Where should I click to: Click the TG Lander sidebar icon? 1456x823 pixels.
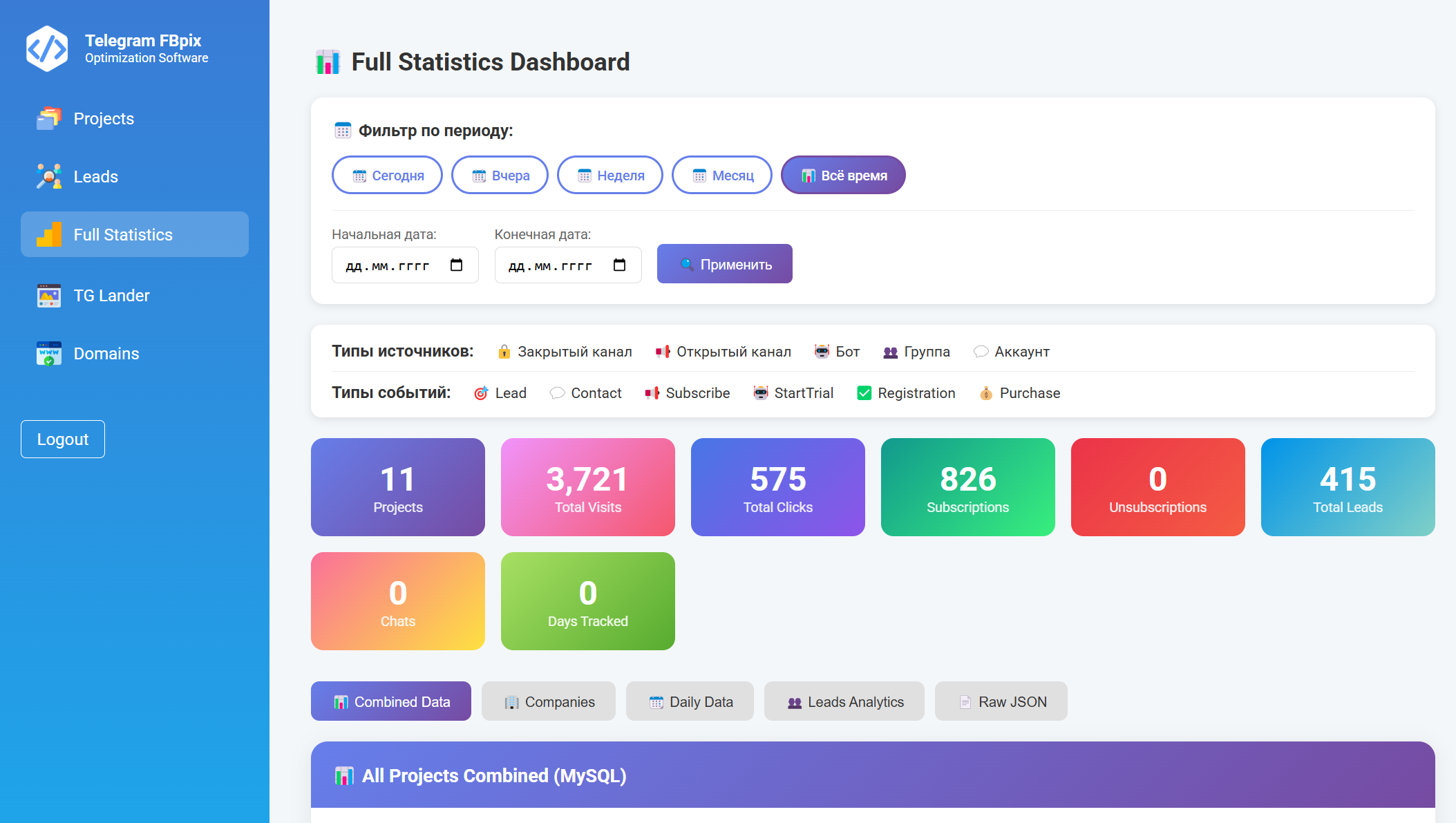click(49, 296)
